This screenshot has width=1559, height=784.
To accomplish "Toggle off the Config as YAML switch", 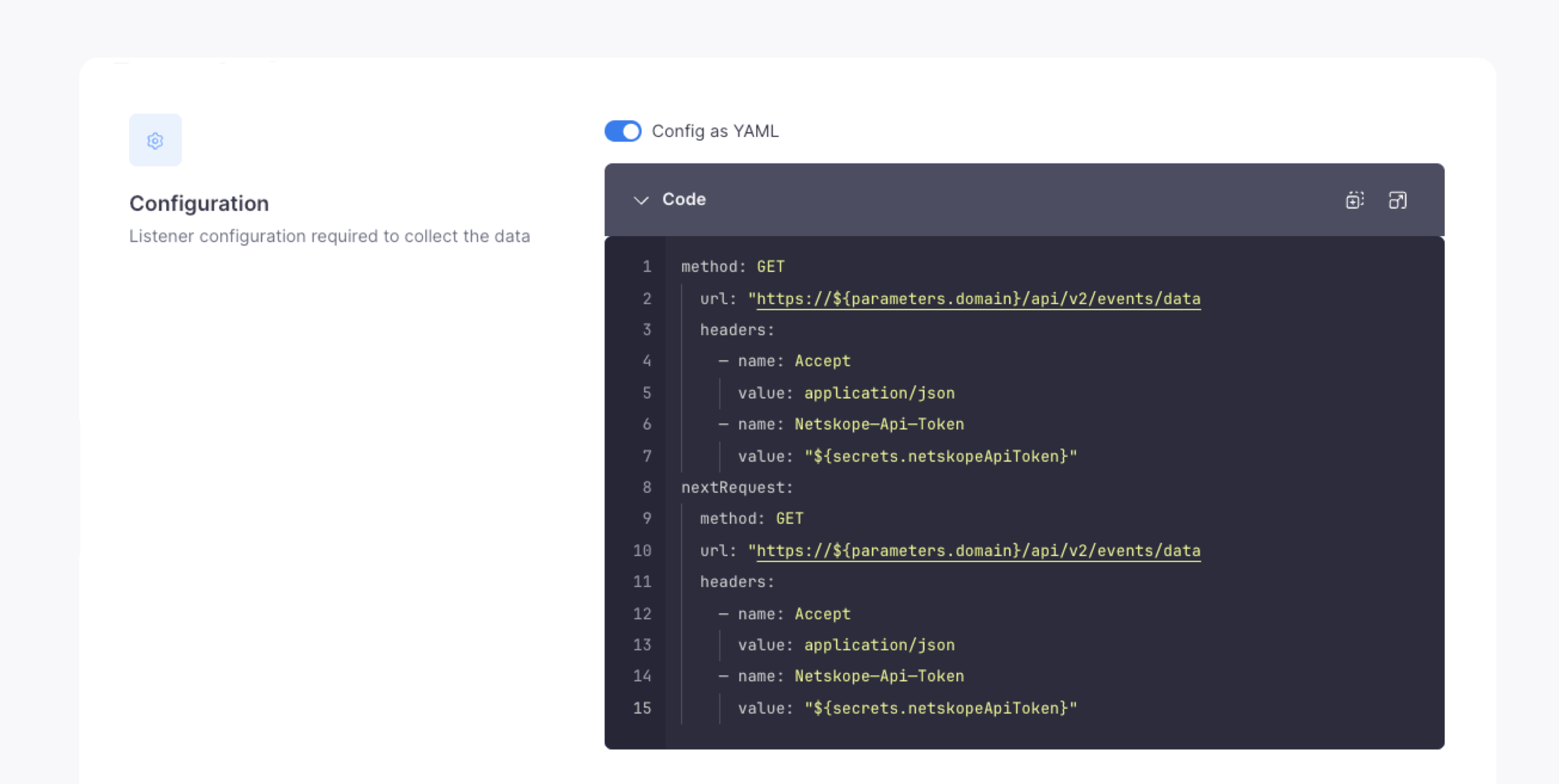I will point(623,131).
